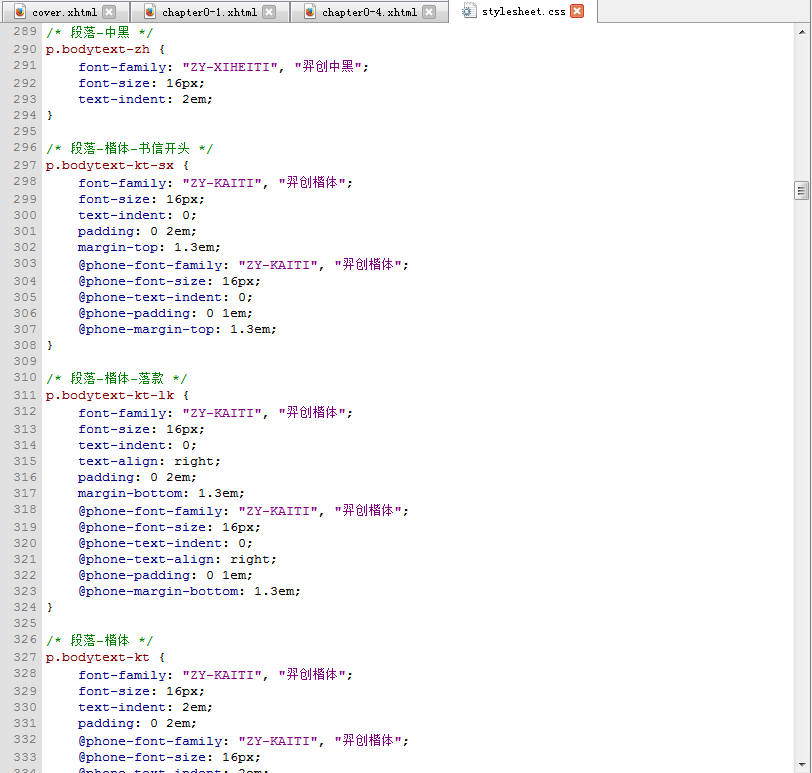Click line number 290 in the gutter
Screen dimensions: 812x773
[x=25, y=49]
